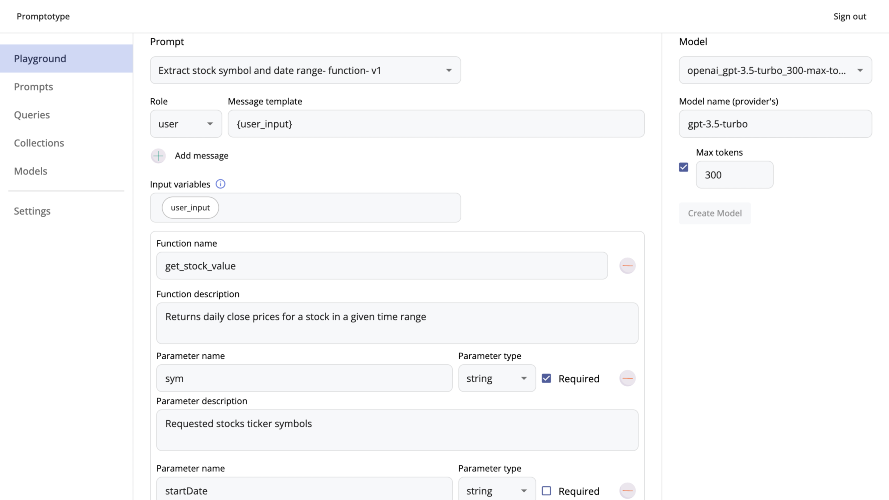Click into the Function description textarea
The image size is (889, 500).
click(397, 323)
